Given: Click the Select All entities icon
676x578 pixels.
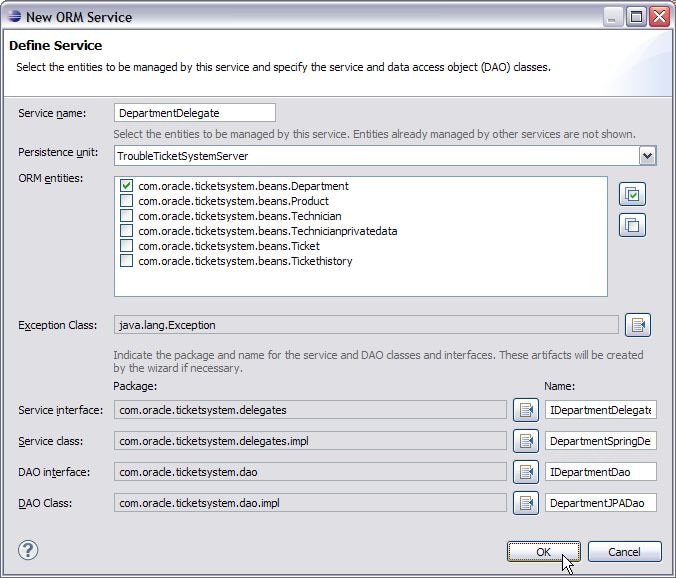Looking at the screenshot, I should point(632,194).
